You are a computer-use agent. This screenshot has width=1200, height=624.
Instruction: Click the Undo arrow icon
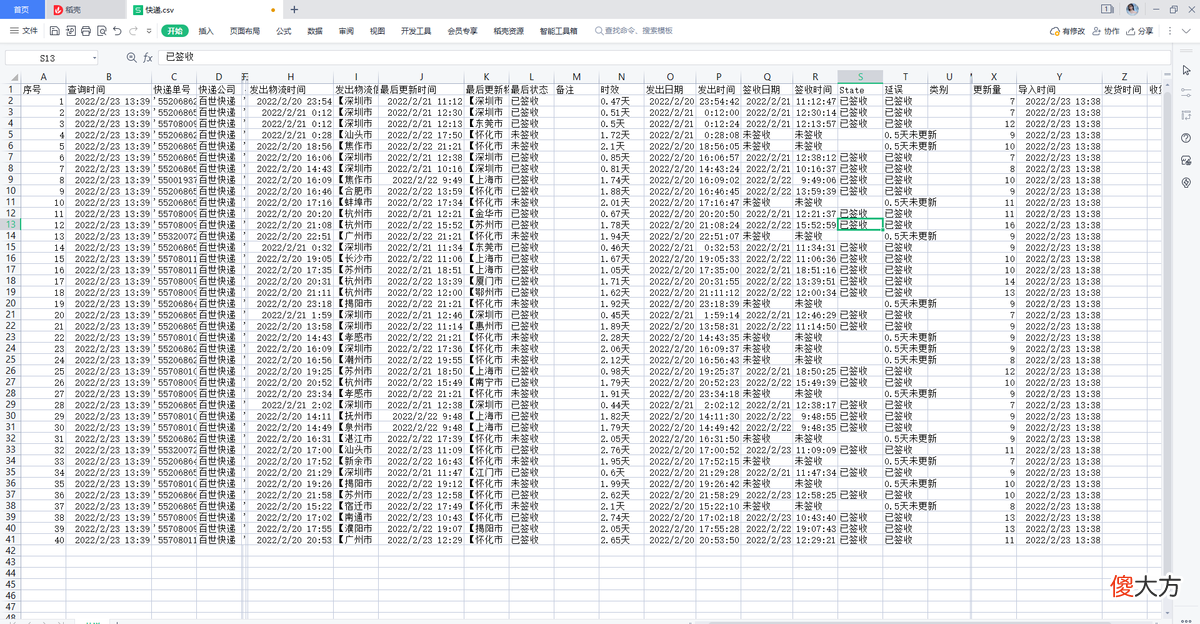[117, 31]
